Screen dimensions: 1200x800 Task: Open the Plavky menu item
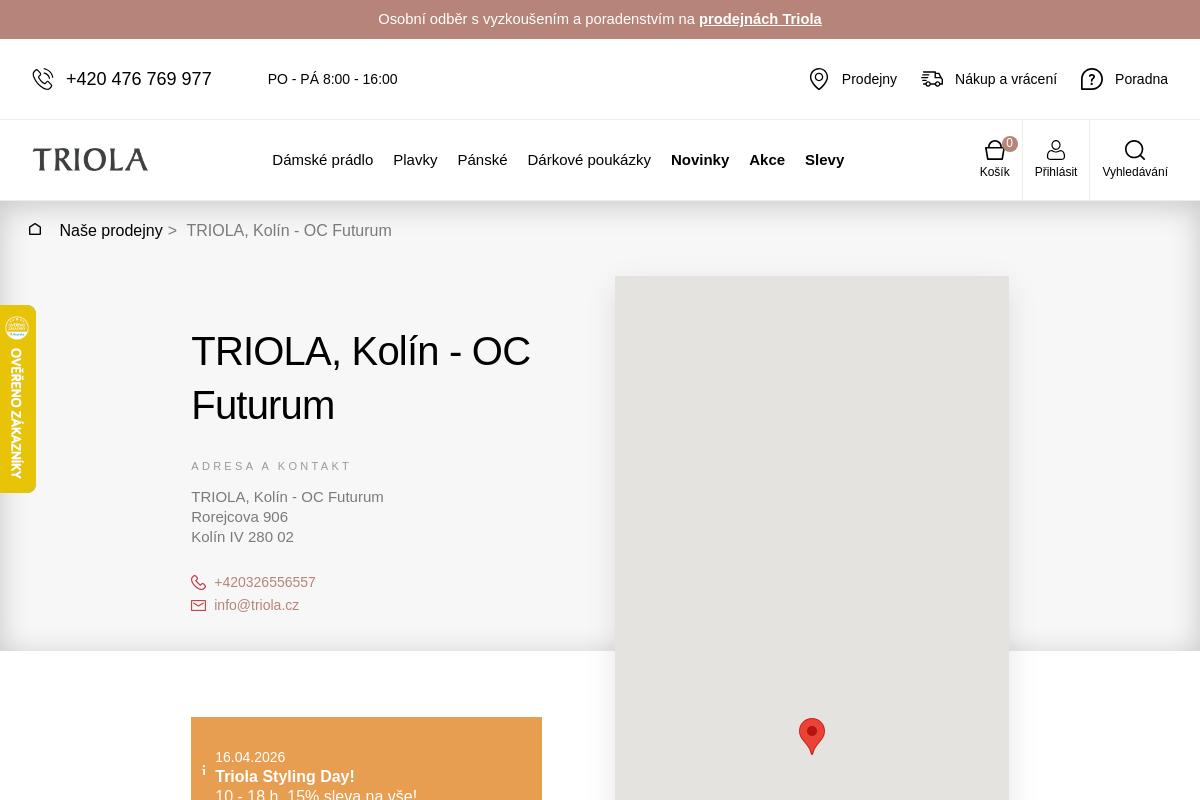[415, 160]
